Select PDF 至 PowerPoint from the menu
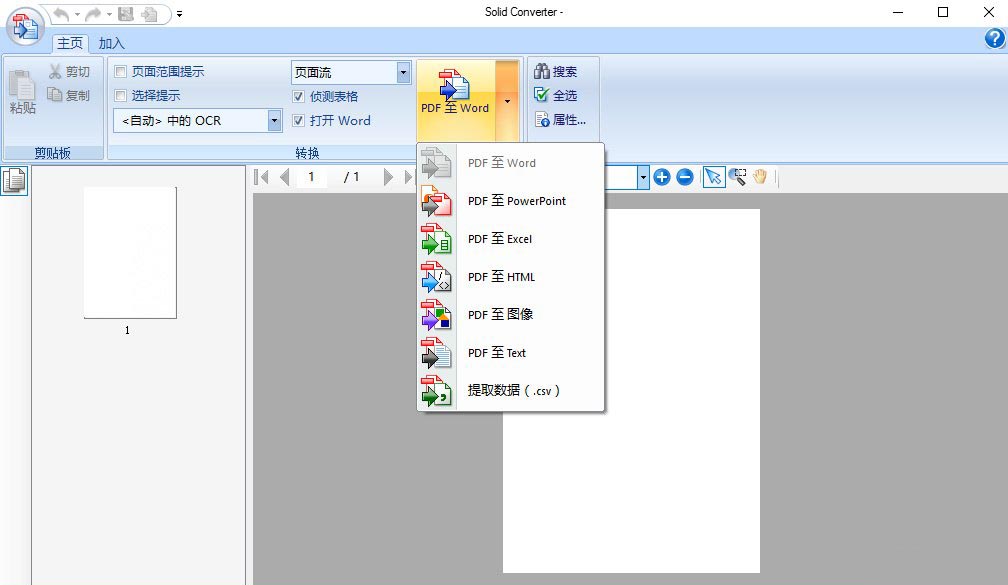1008x585 pixels. tap(511, 201)
